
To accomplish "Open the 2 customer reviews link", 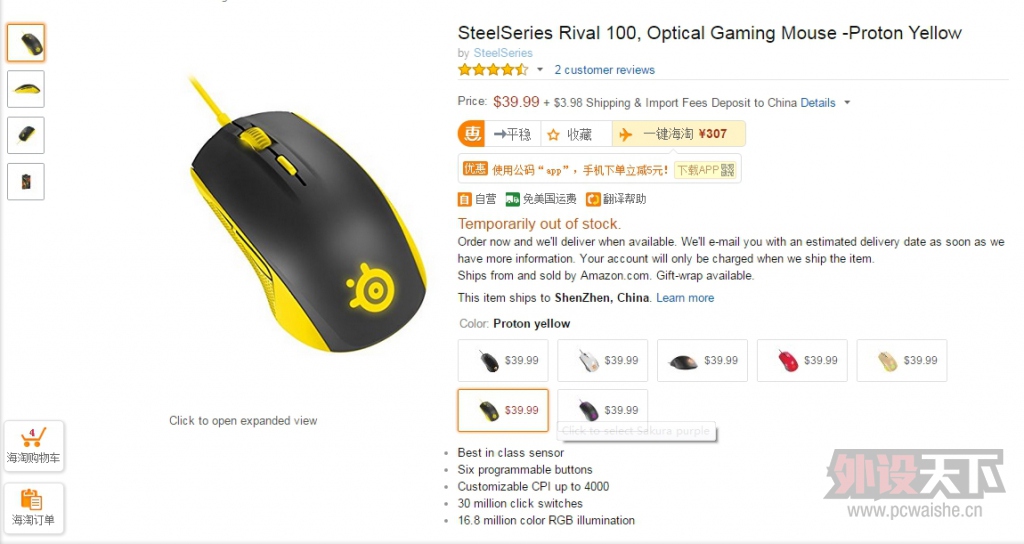I will (x=605, y=70).
